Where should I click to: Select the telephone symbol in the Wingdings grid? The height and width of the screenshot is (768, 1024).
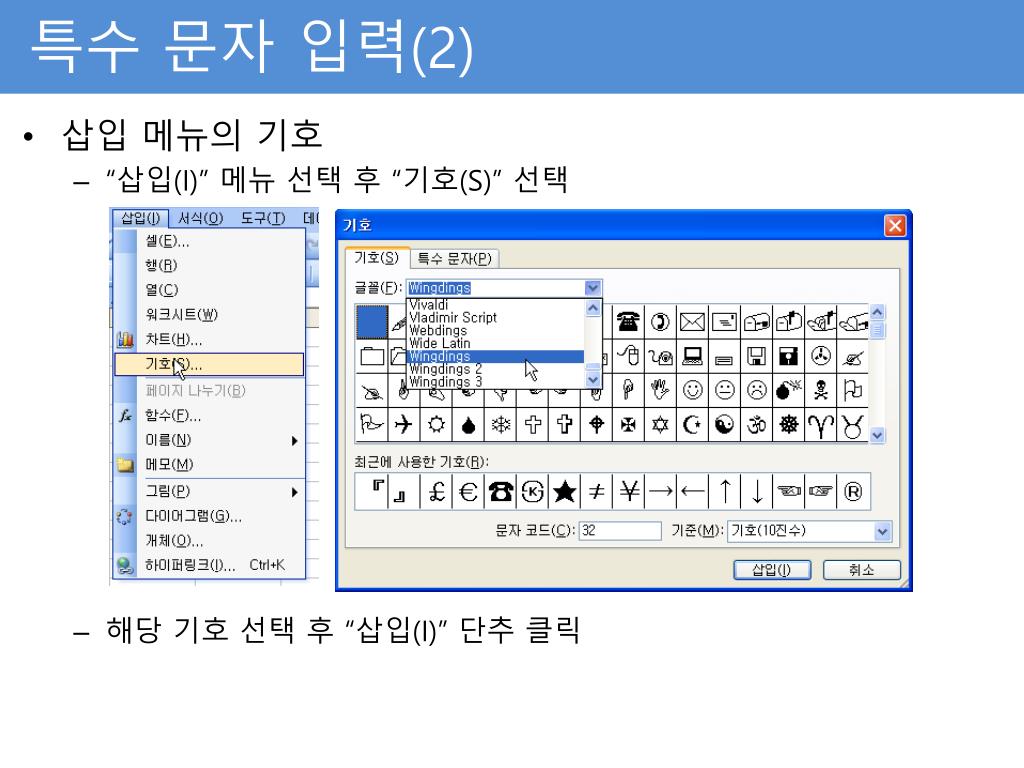[628, 321]
